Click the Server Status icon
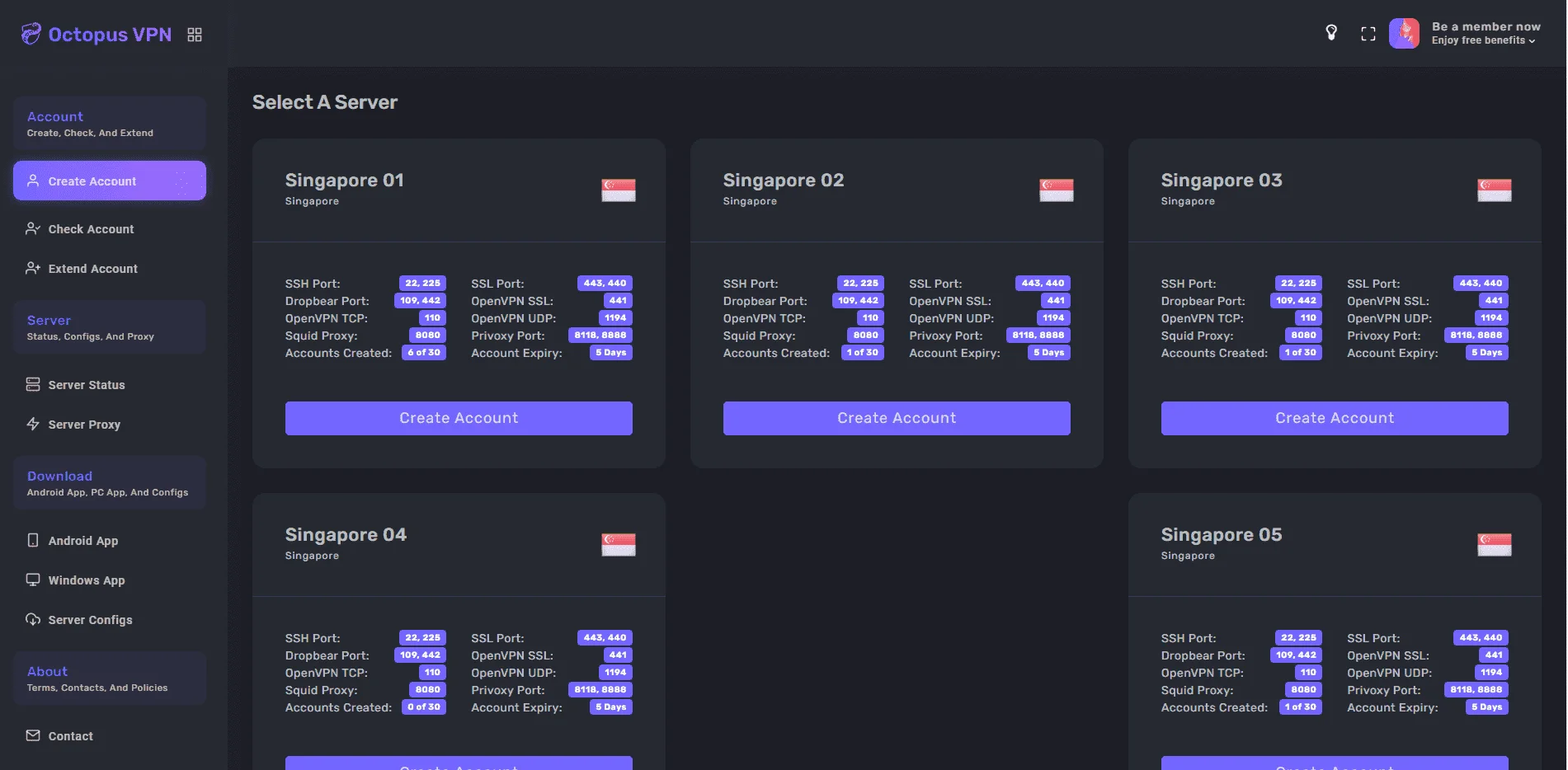This screenshot has width=1568, height=770. click(33, 384)
